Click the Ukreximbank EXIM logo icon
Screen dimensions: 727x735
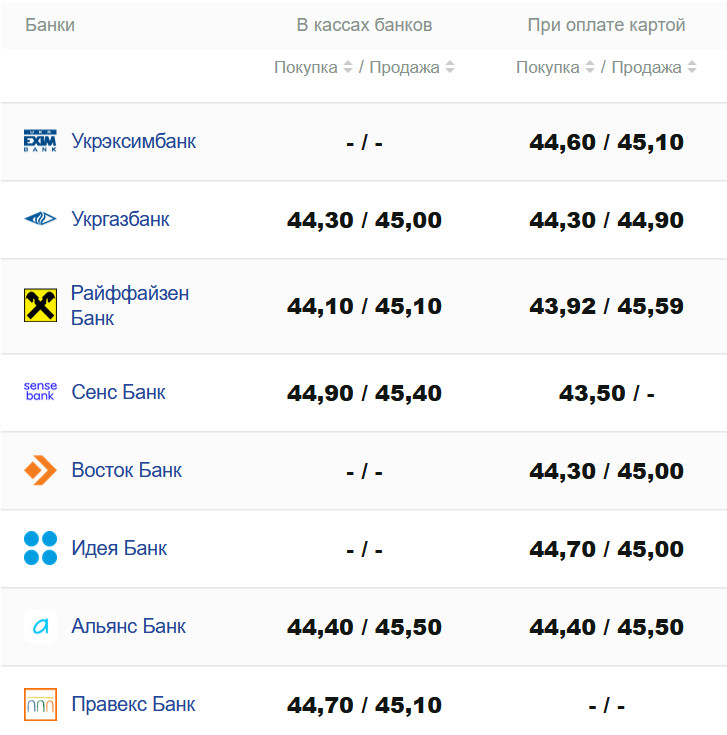click(40, 141)
